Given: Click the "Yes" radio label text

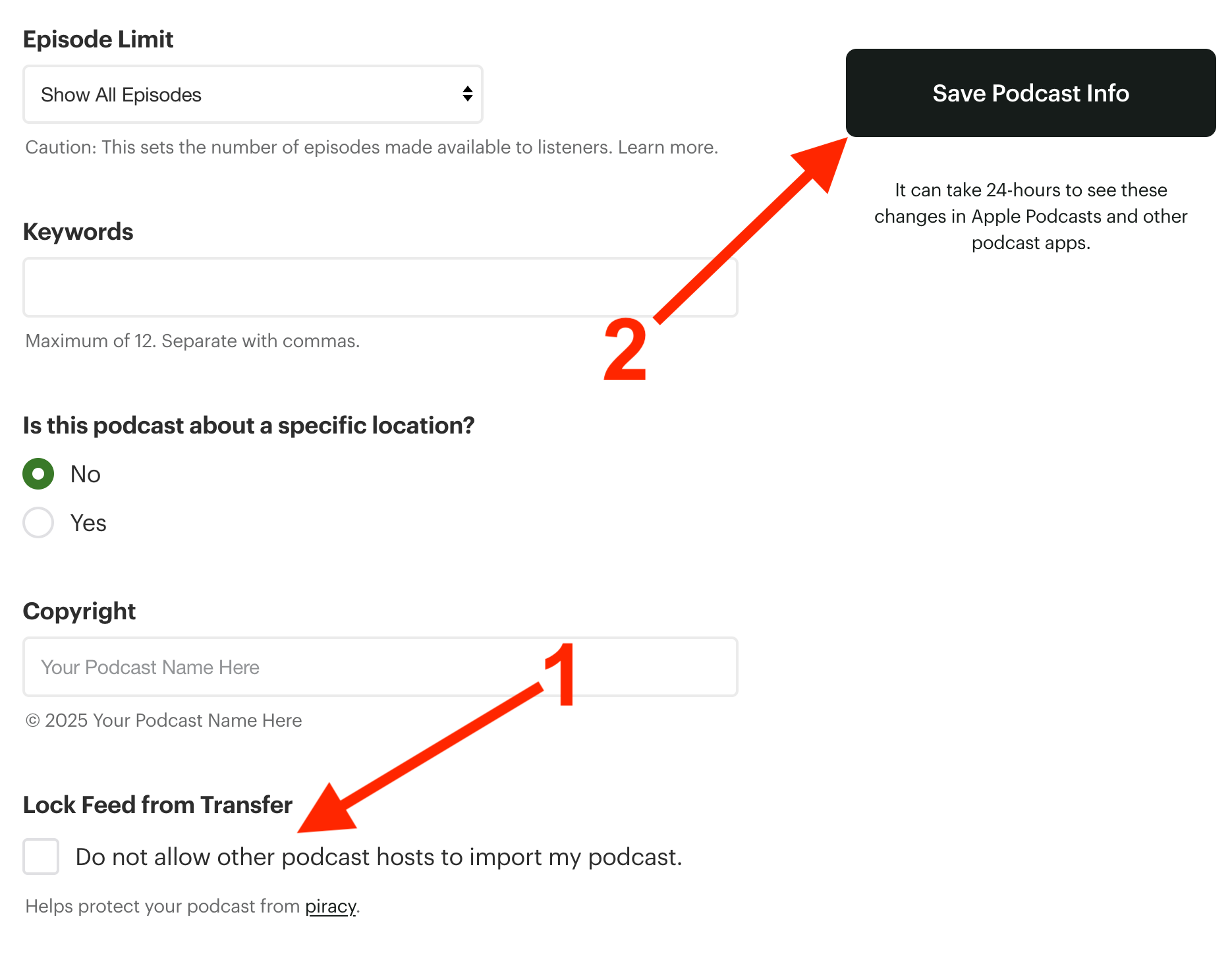Looking at the screenshot, I should click(x=88, y=523).
